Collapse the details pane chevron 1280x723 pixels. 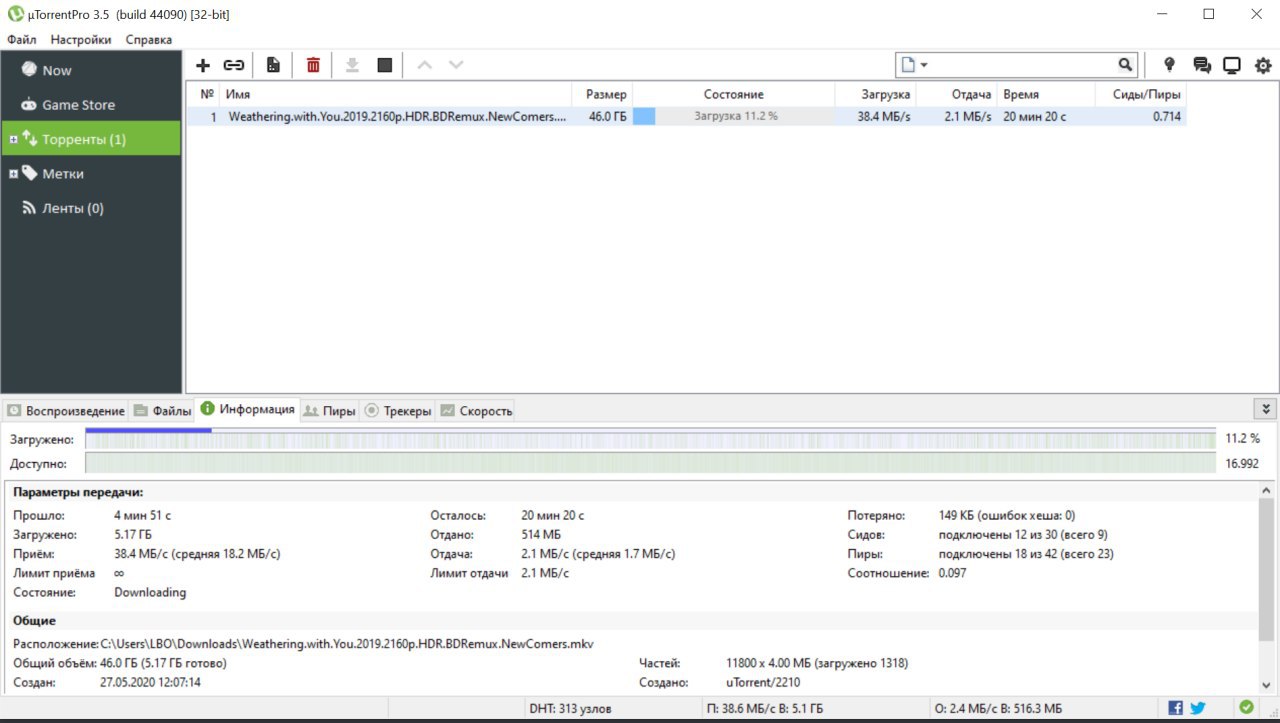pyautogui.click(x=1266, y=409)
